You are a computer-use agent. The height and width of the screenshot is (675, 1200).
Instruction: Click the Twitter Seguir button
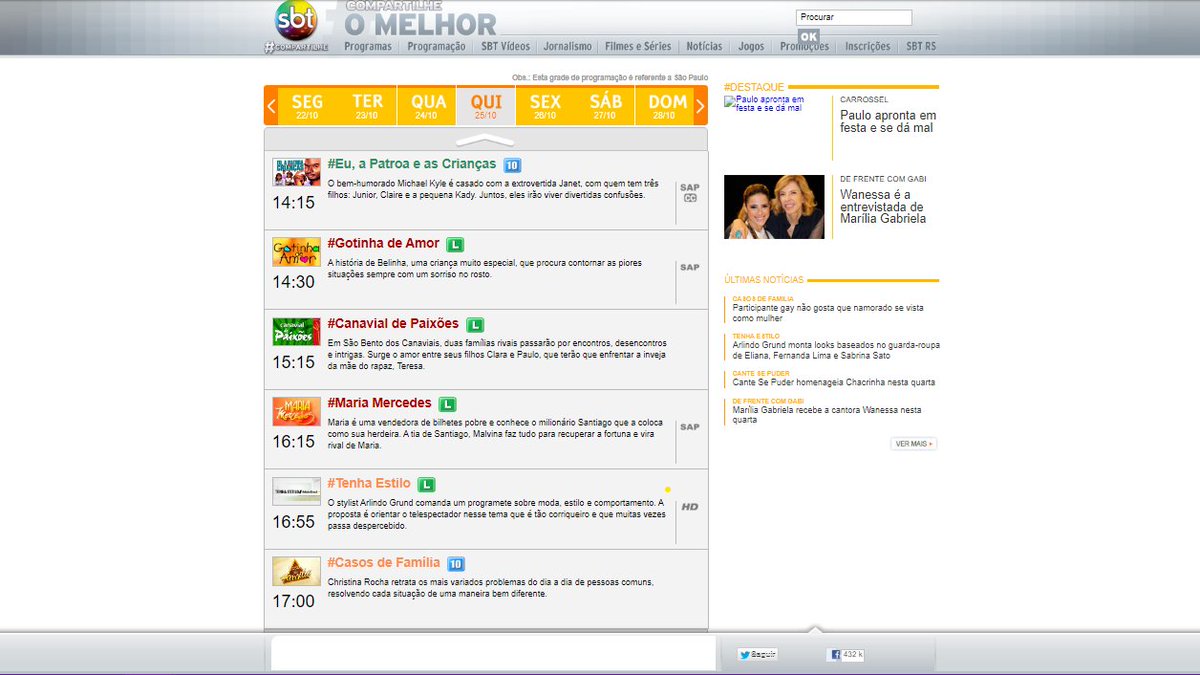758,654
